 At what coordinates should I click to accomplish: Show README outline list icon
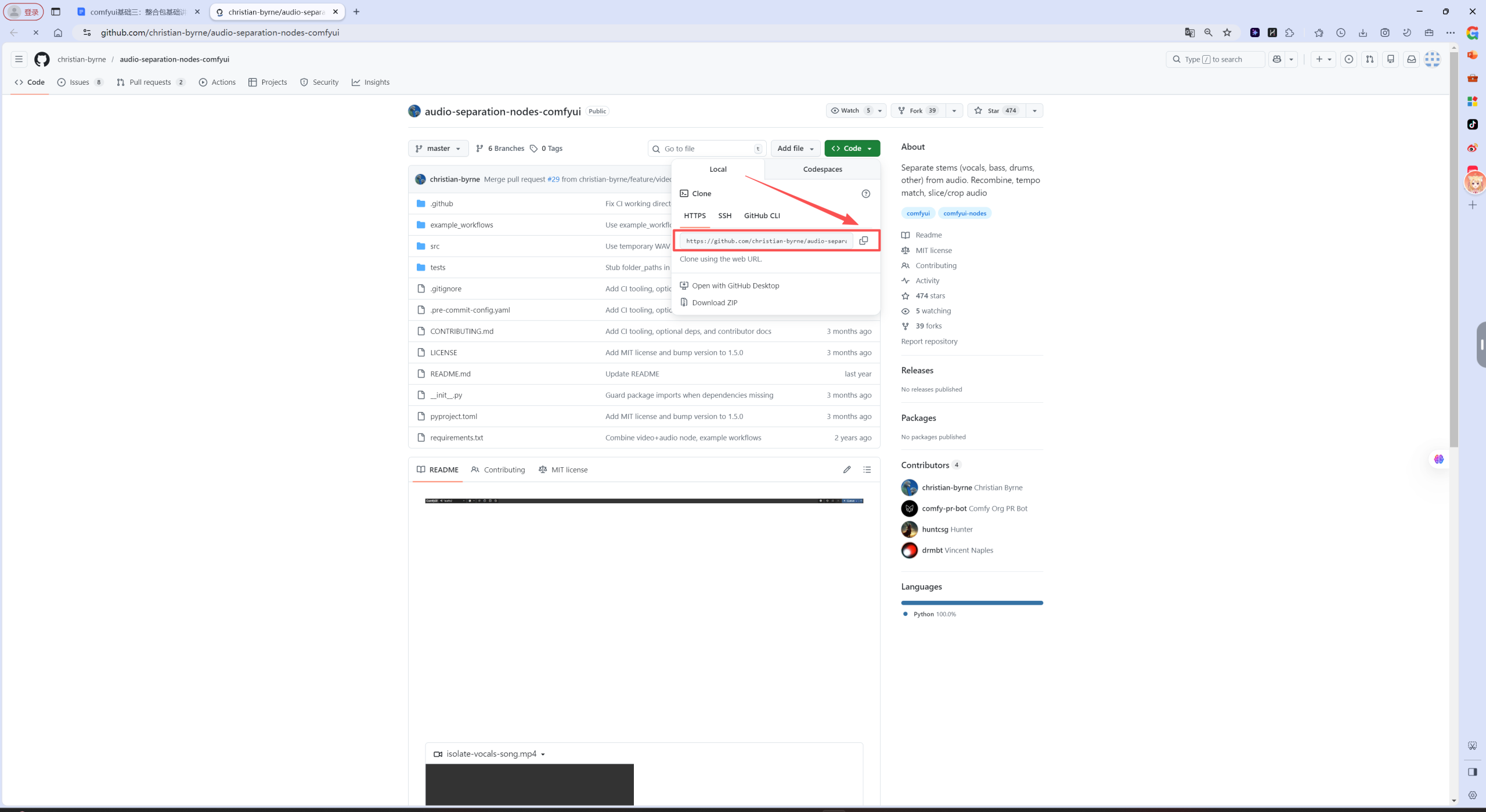(x=867, y=470)
